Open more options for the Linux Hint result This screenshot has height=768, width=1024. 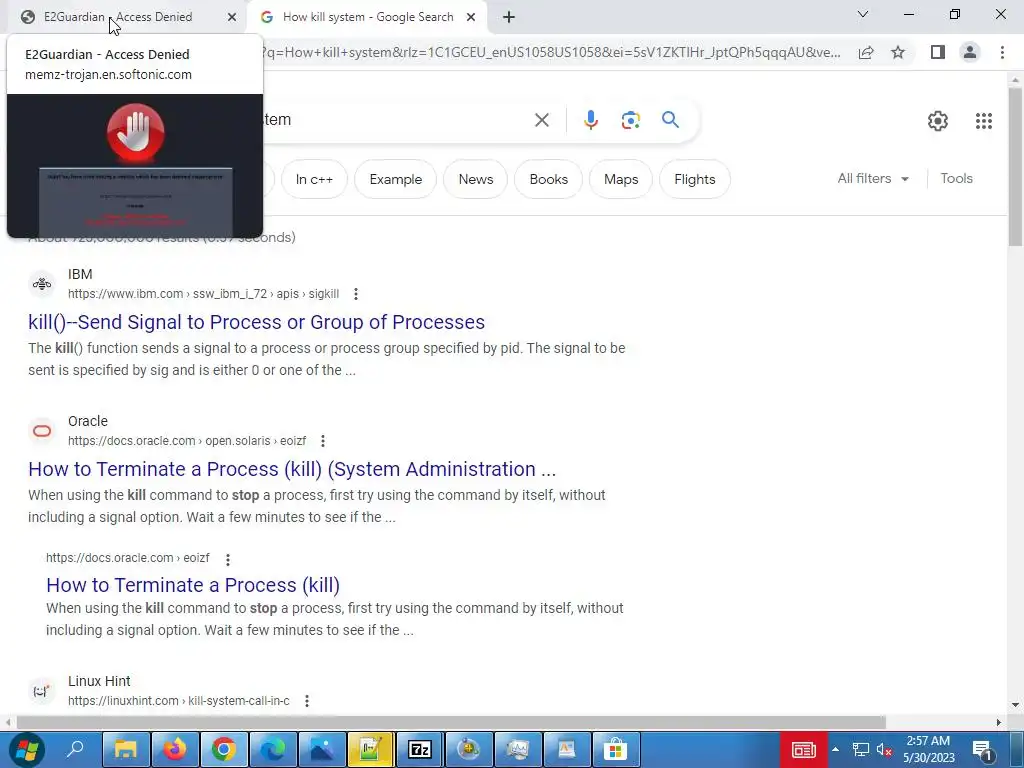[306, 701]
